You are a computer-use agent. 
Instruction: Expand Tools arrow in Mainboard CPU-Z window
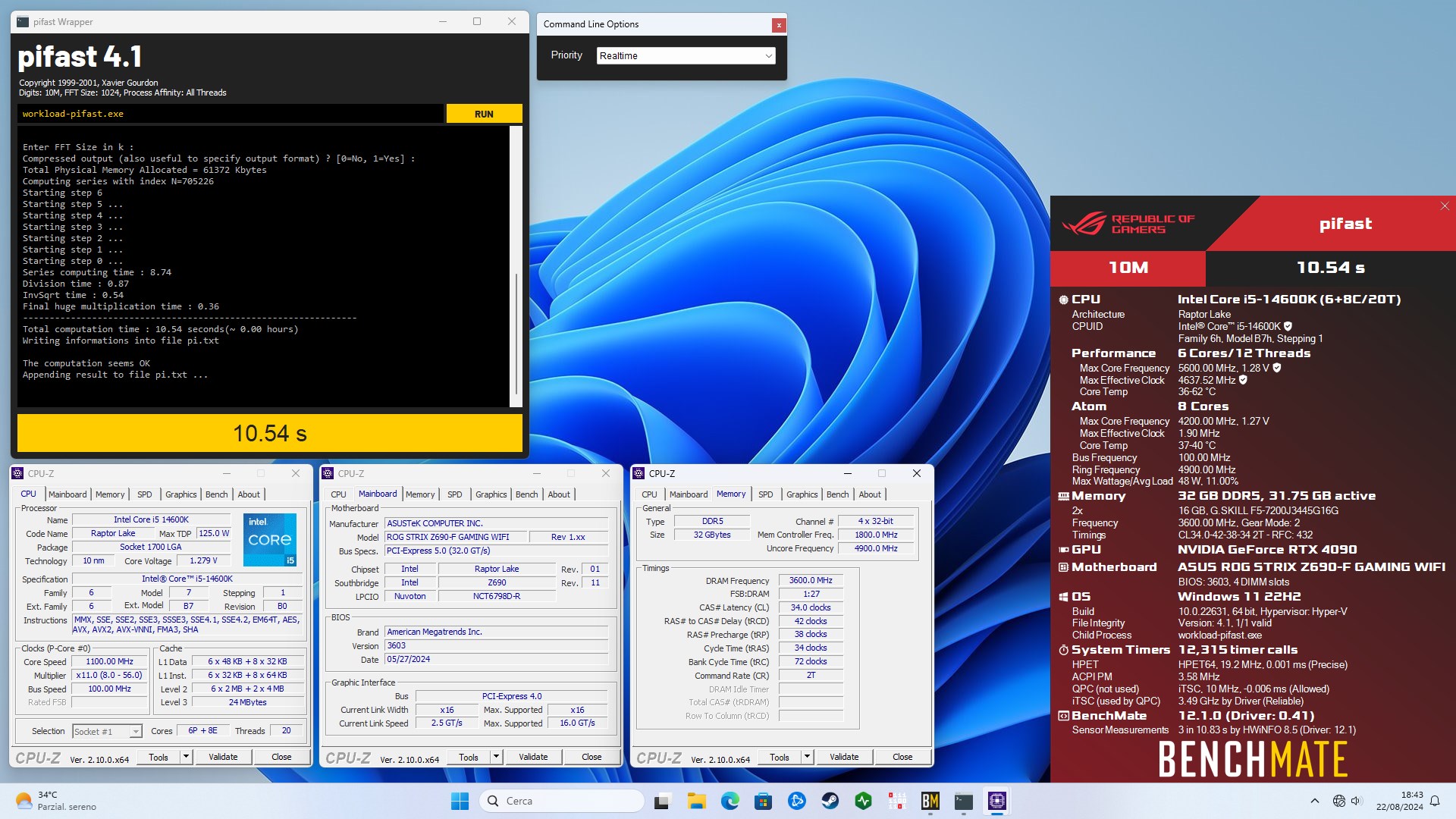click(x=496, y=757)
